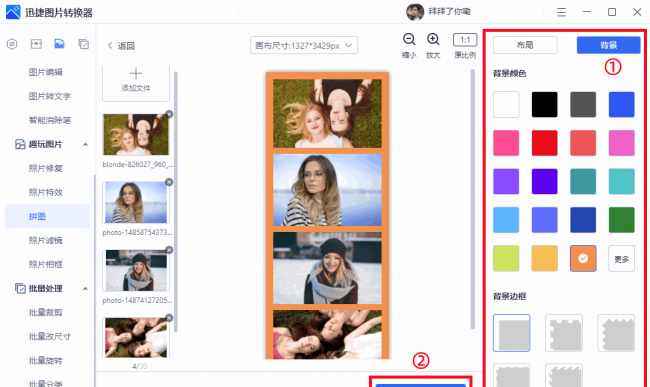Pick the magenta pink swatch

point(621,143)
